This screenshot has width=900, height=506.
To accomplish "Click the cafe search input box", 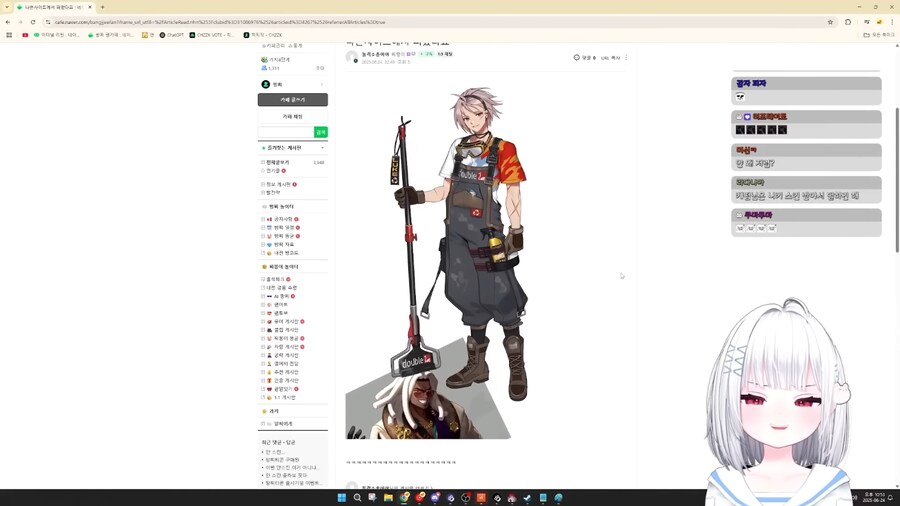I will (x=286, y=132).
